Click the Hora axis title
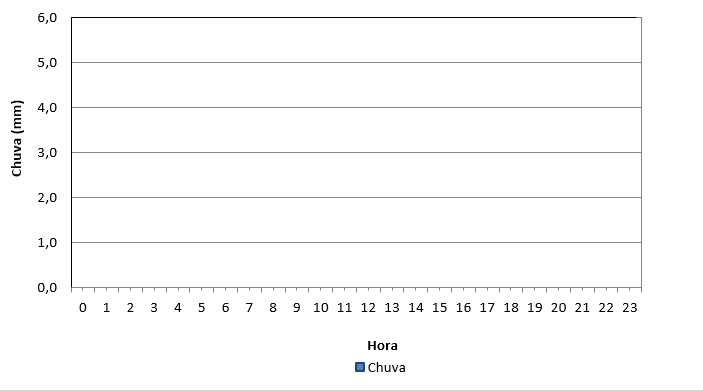 coord(382,346)
